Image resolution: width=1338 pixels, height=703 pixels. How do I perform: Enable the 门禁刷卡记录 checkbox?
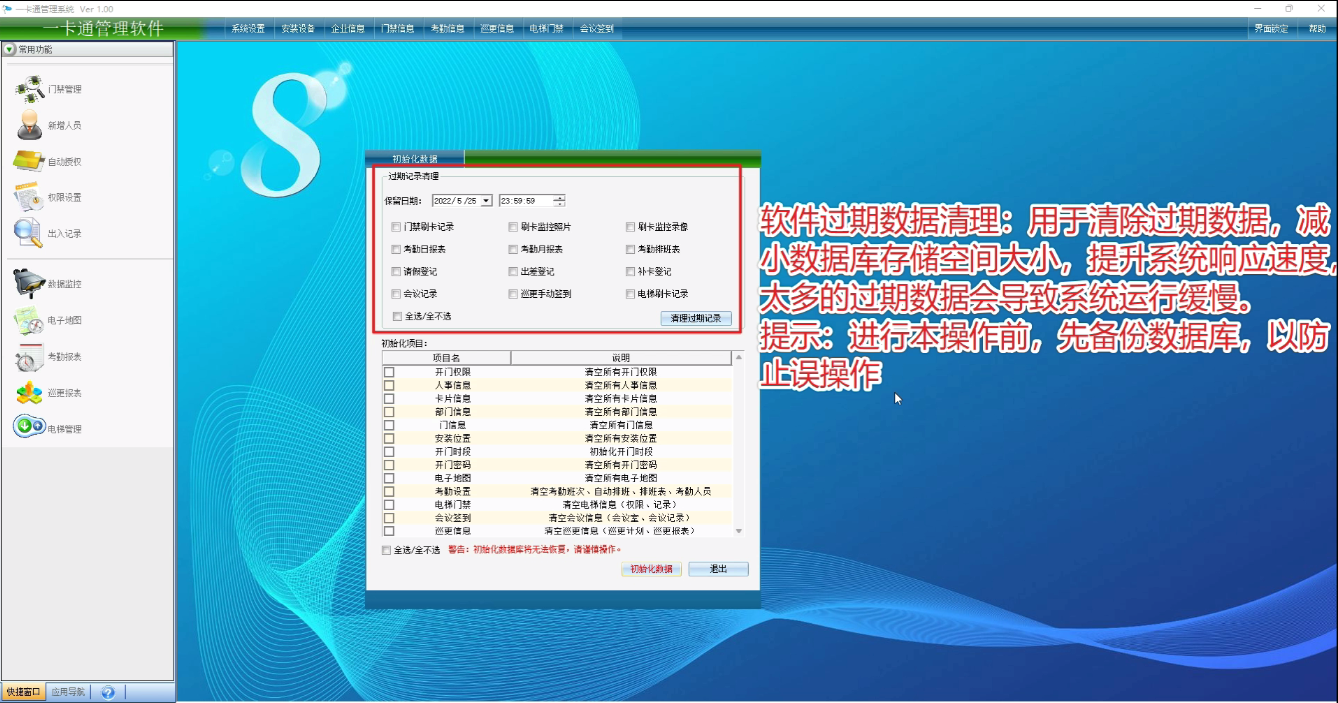pos(397,227)
